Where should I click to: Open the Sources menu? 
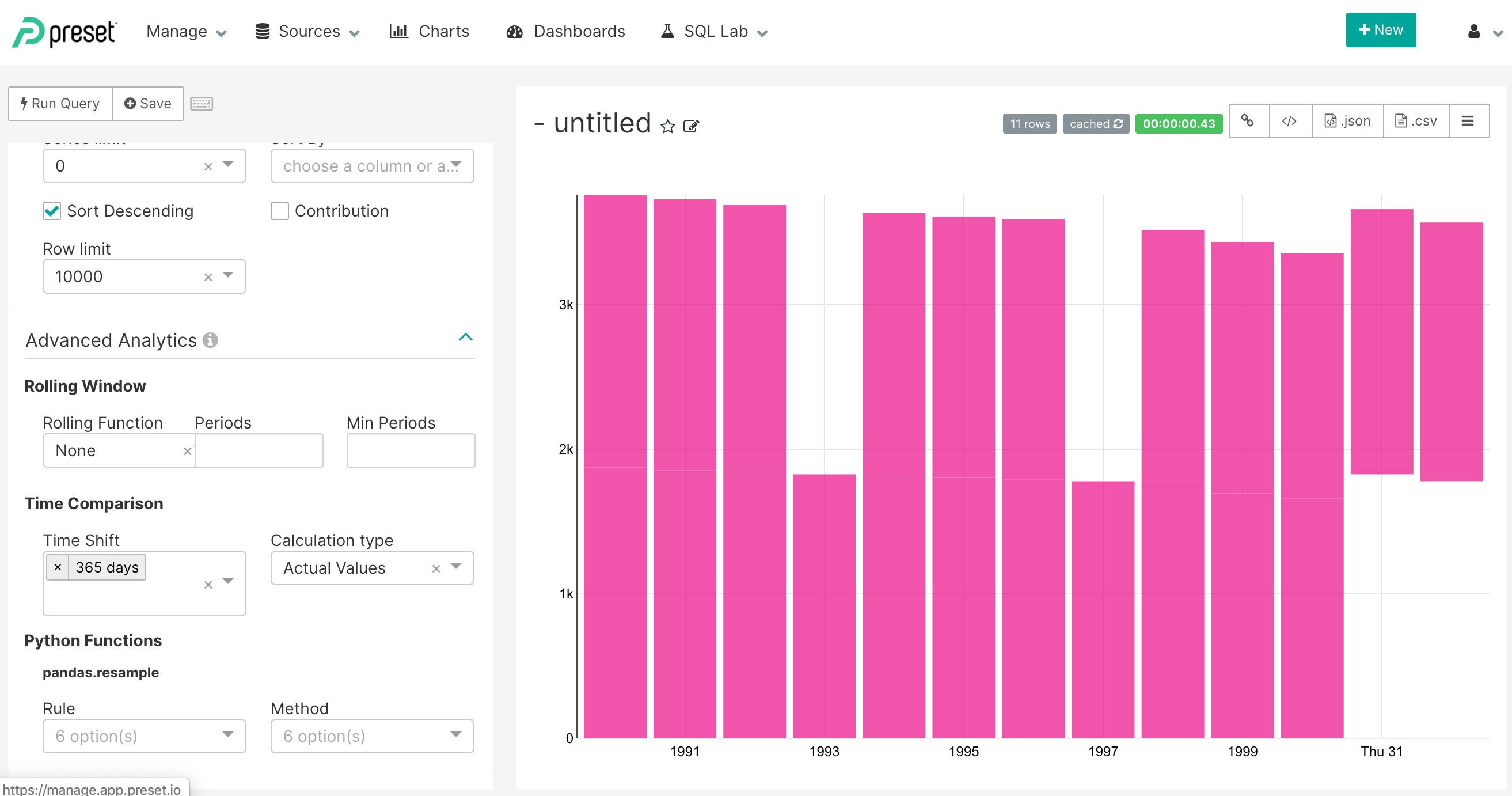(308, 31)
